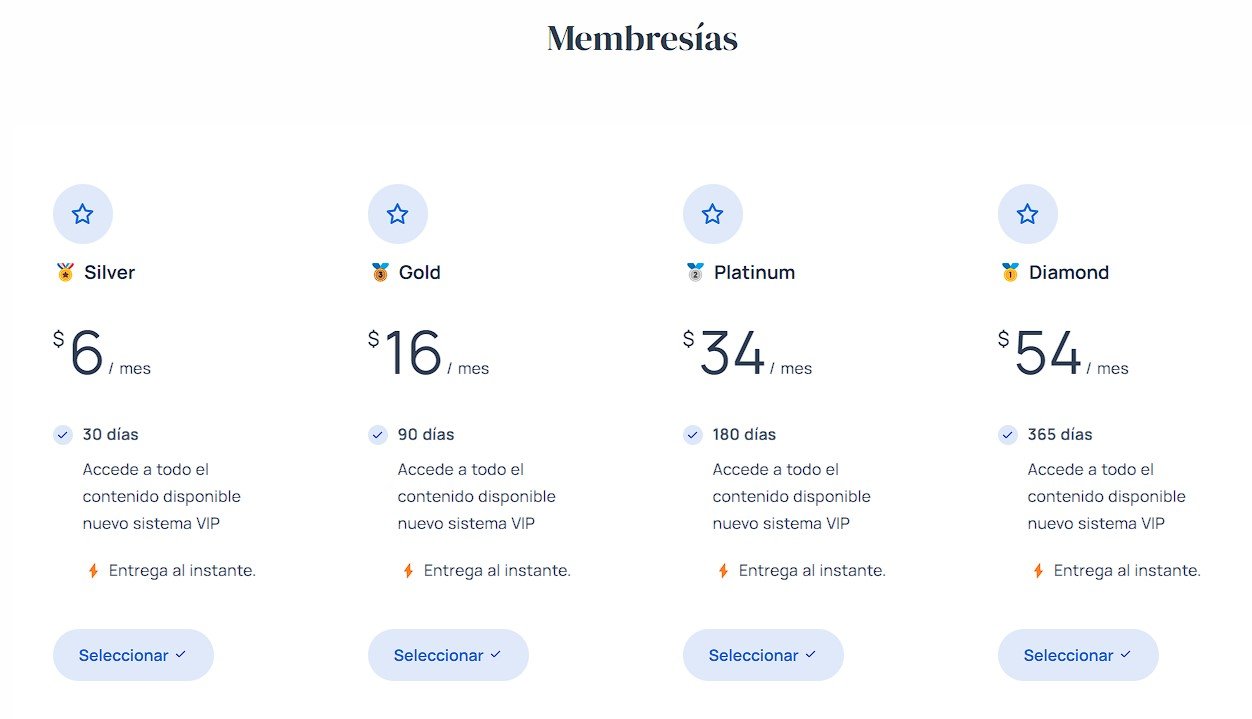Expand the Seleccionar dropdown for Diamond
1252x719 pixels.
(x=1078, y=655)
